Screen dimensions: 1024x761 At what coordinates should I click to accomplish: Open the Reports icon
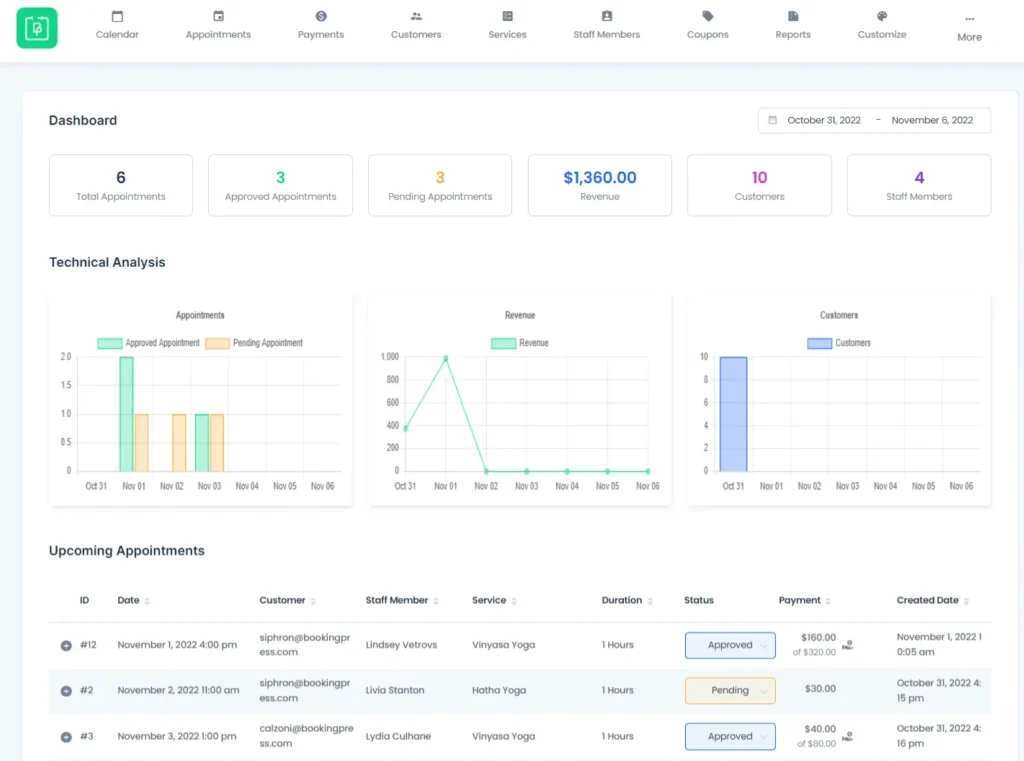point(793,17)
